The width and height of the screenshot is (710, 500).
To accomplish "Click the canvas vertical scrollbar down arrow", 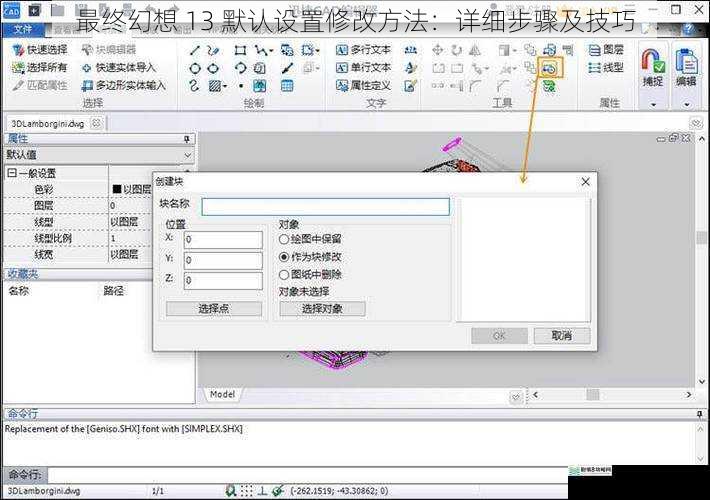I will [x=701, y=381].
